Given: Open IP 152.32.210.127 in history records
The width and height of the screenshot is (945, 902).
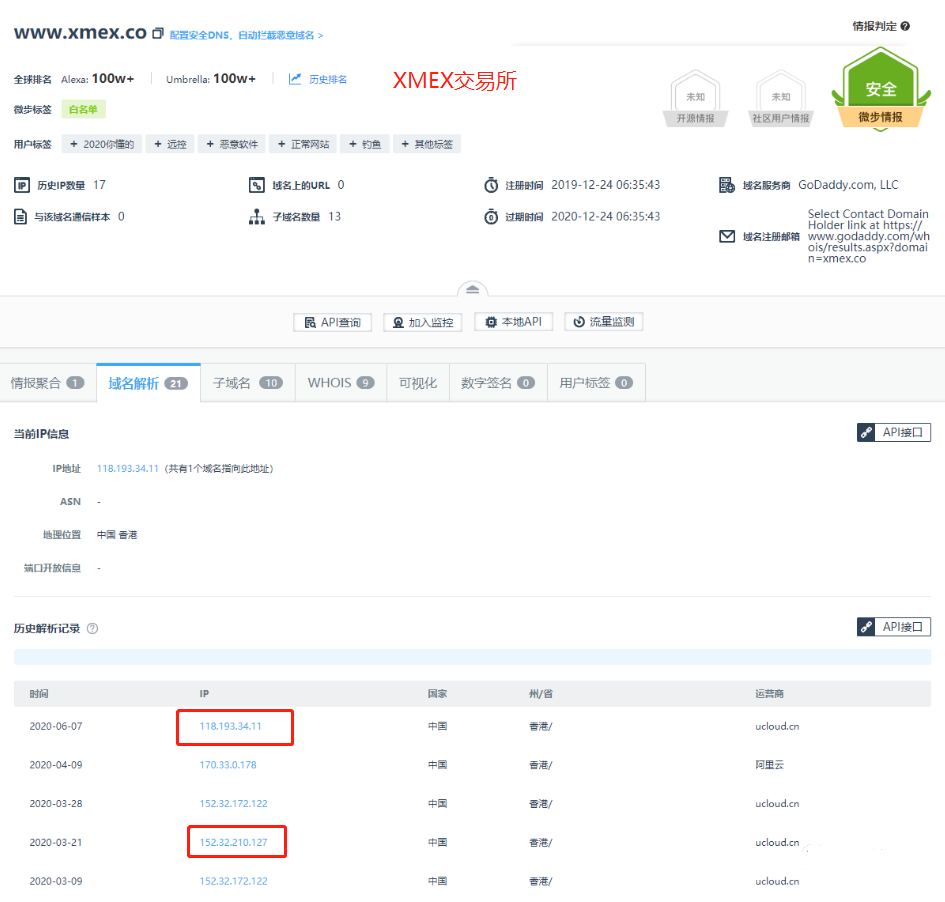Looking at the screenshot, I should point(234,842).
